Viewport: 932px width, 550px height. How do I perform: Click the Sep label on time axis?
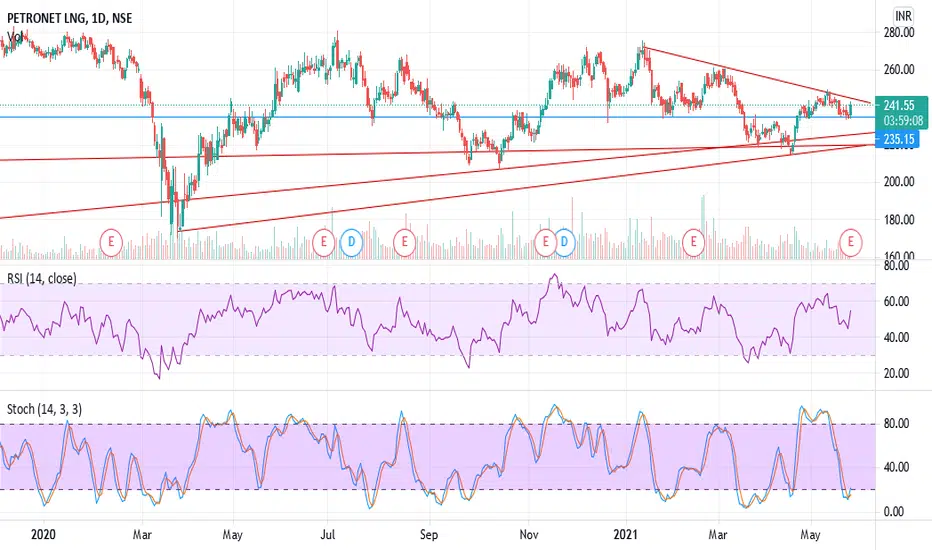coord(429,535)
